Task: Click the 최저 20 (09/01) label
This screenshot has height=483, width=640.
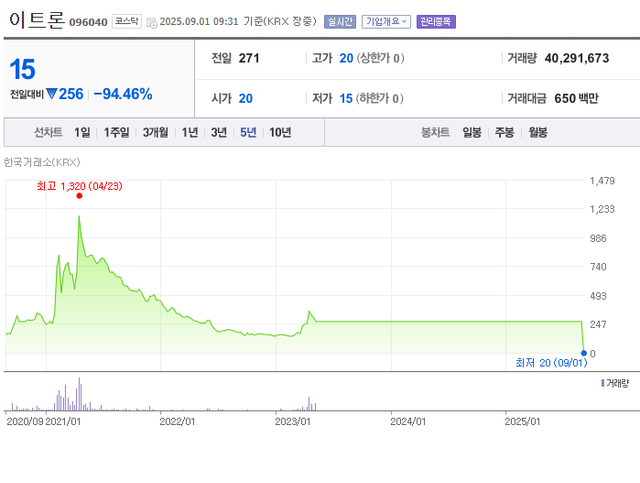Action: tap(551, 363)
